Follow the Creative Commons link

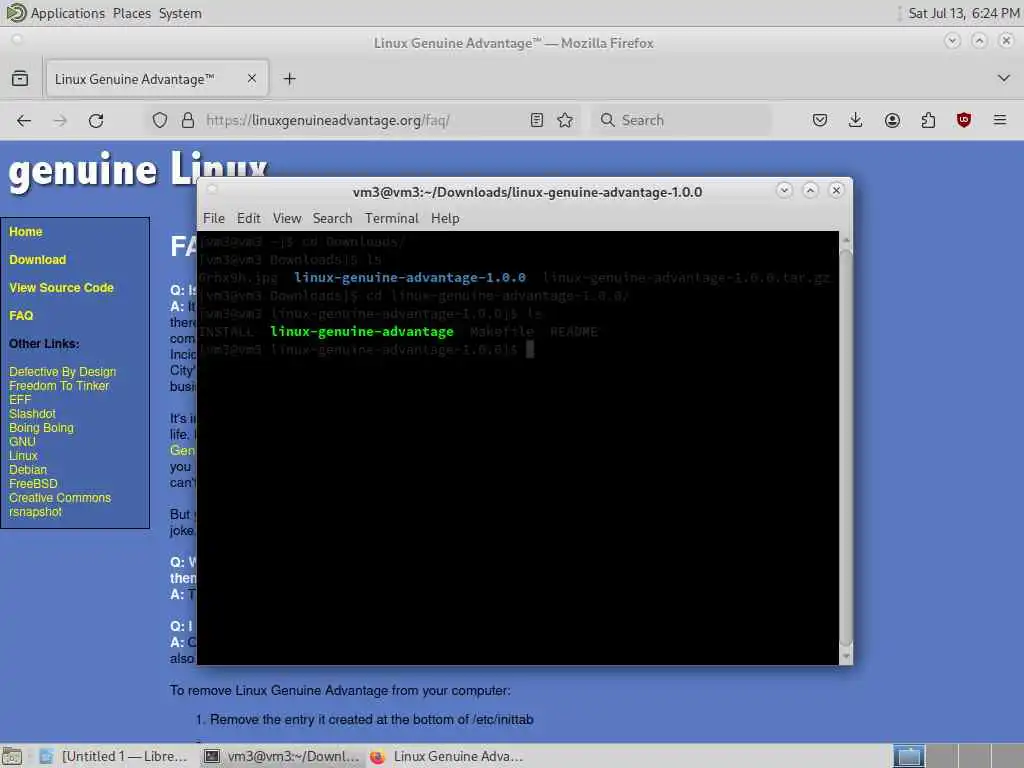60,498
